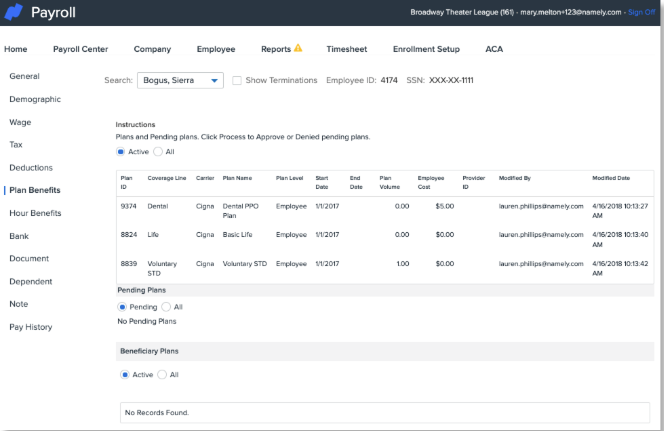The height and width of the screenshot is (431, 664).
Task: Select the Active radio for plans
Action: [121, 152]
